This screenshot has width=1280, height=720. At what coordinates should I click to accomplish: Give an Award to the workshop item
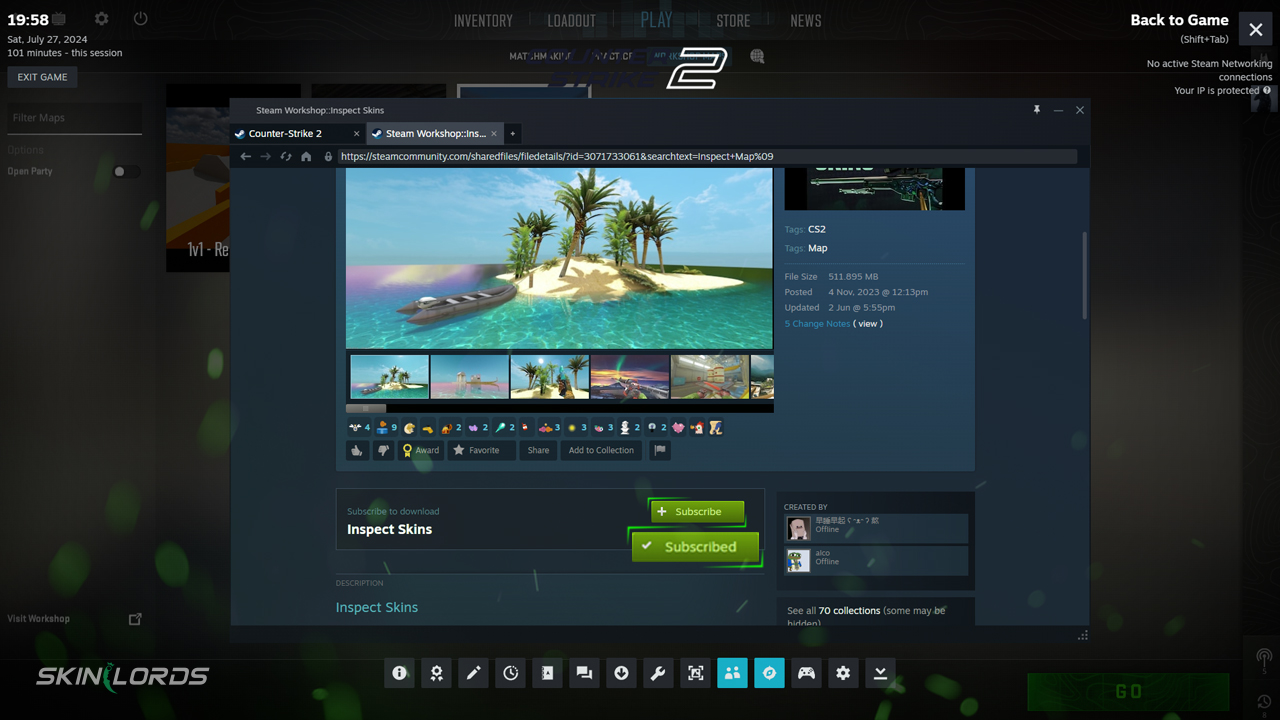point(420,450)
